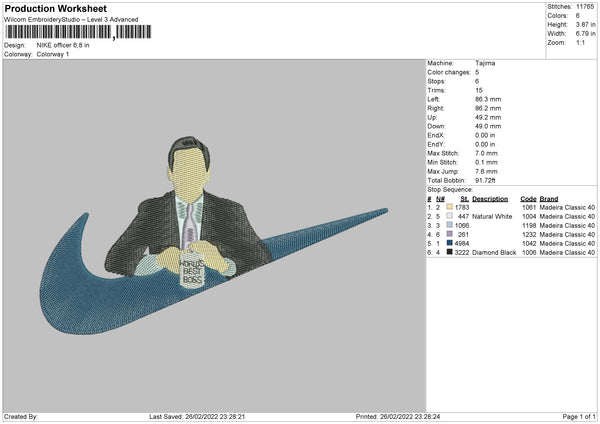Viewport: 600px width, 424px height.
Task: Click the 'Production Worksheet' title
Action: [55, 8]
